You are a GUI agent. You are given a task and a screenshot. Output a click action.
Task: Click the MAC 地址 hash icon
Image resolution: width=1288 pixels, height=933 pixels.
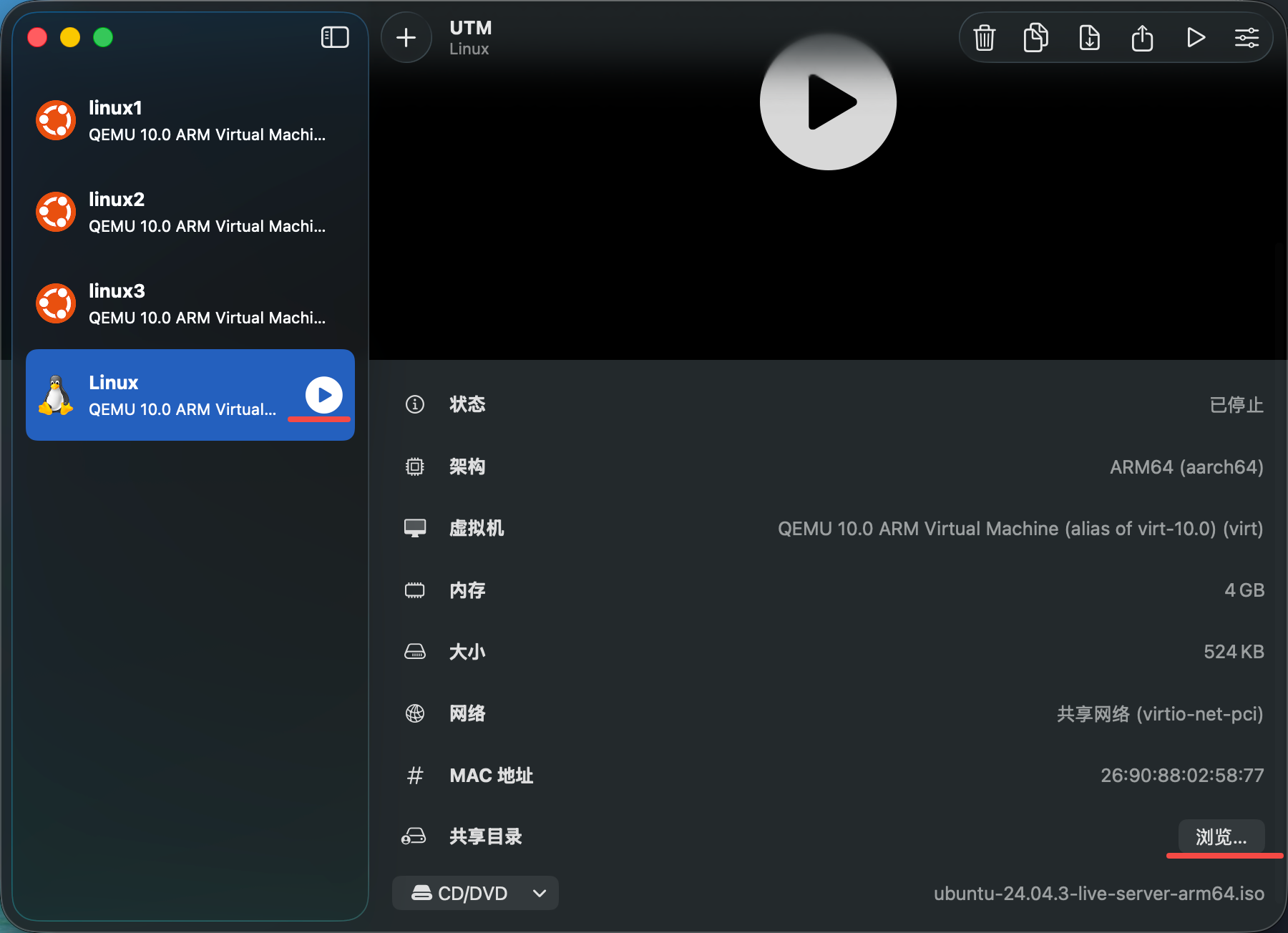point(415,776)
